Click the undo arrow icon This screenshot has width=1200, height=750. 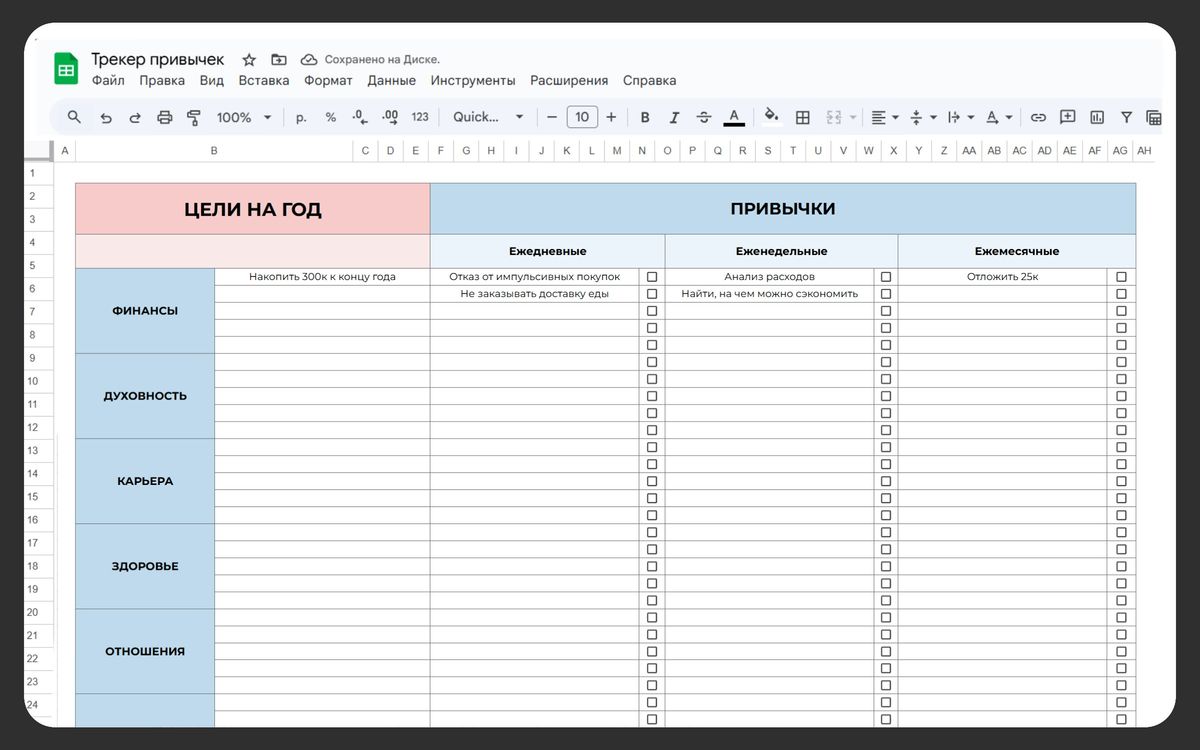(x=105, y=118)
